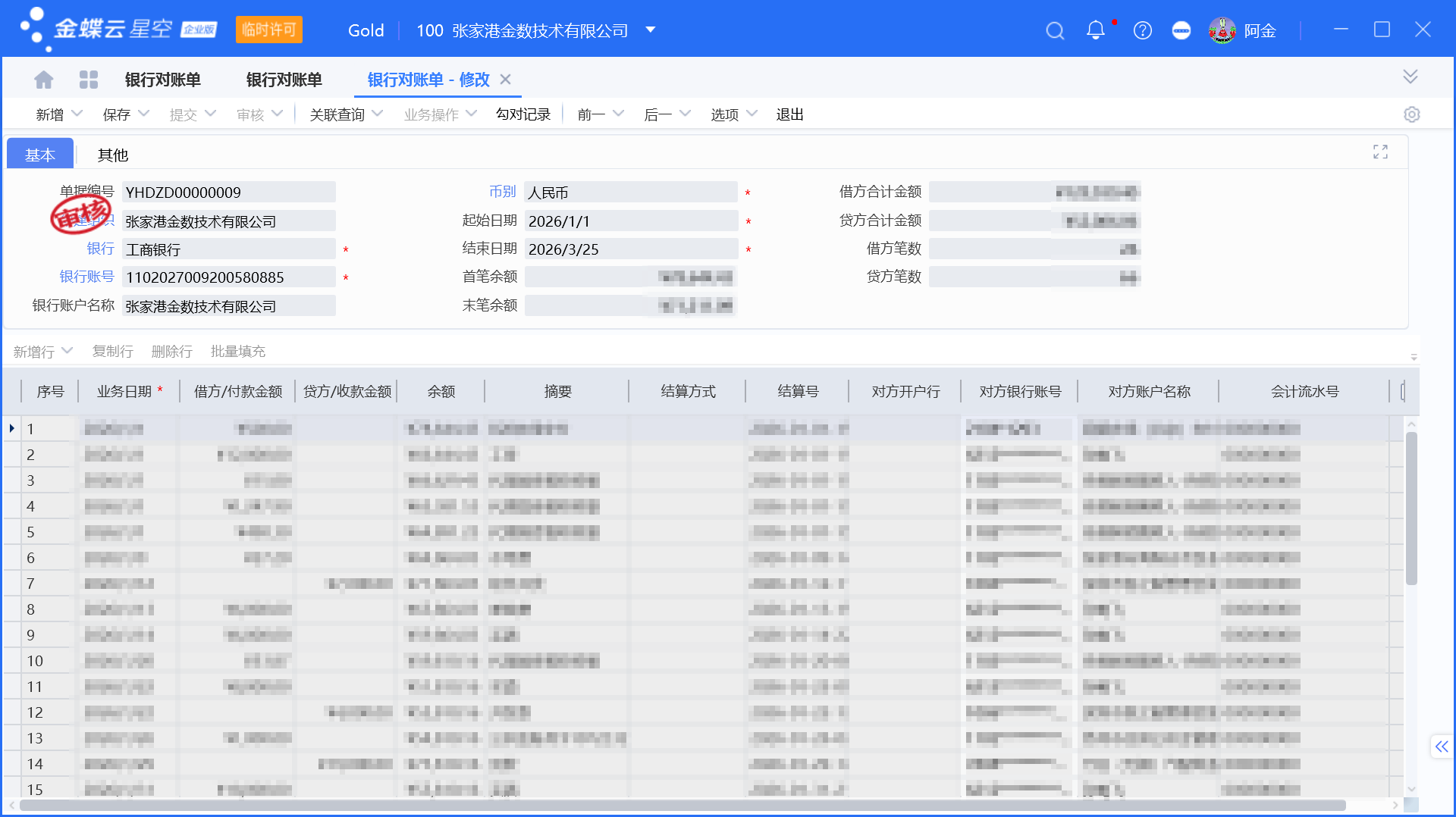1456x817 pixels.
Task: Click the 阿金 user avatar
Action: click(1222, 30)
